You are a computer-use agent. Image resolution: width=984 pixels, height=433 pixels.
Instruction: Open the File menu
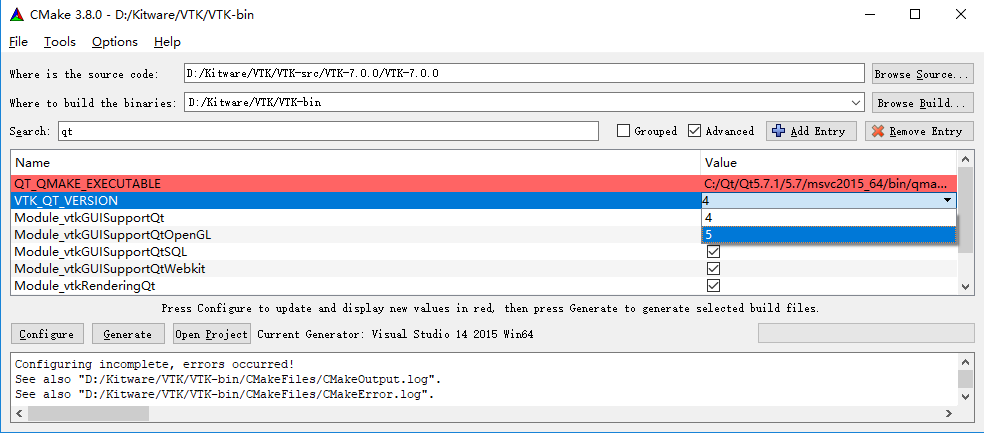[19, 42]
